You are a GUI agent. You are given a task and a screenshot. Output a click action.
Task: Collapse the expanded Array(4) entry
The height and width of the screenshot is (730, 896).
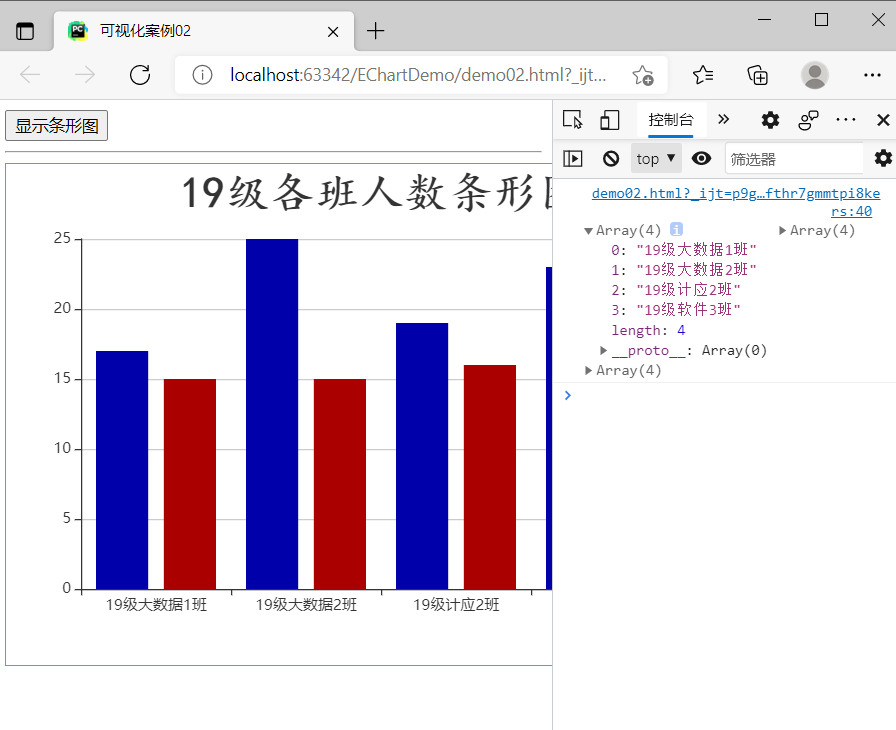pos(589,229)
